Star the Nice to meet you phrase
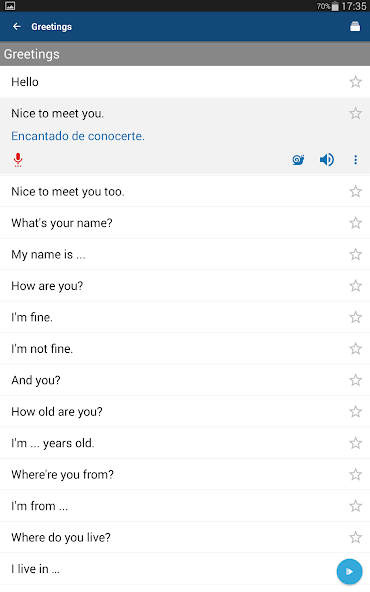This screenshot has height=592, width=370. (355, 113)
